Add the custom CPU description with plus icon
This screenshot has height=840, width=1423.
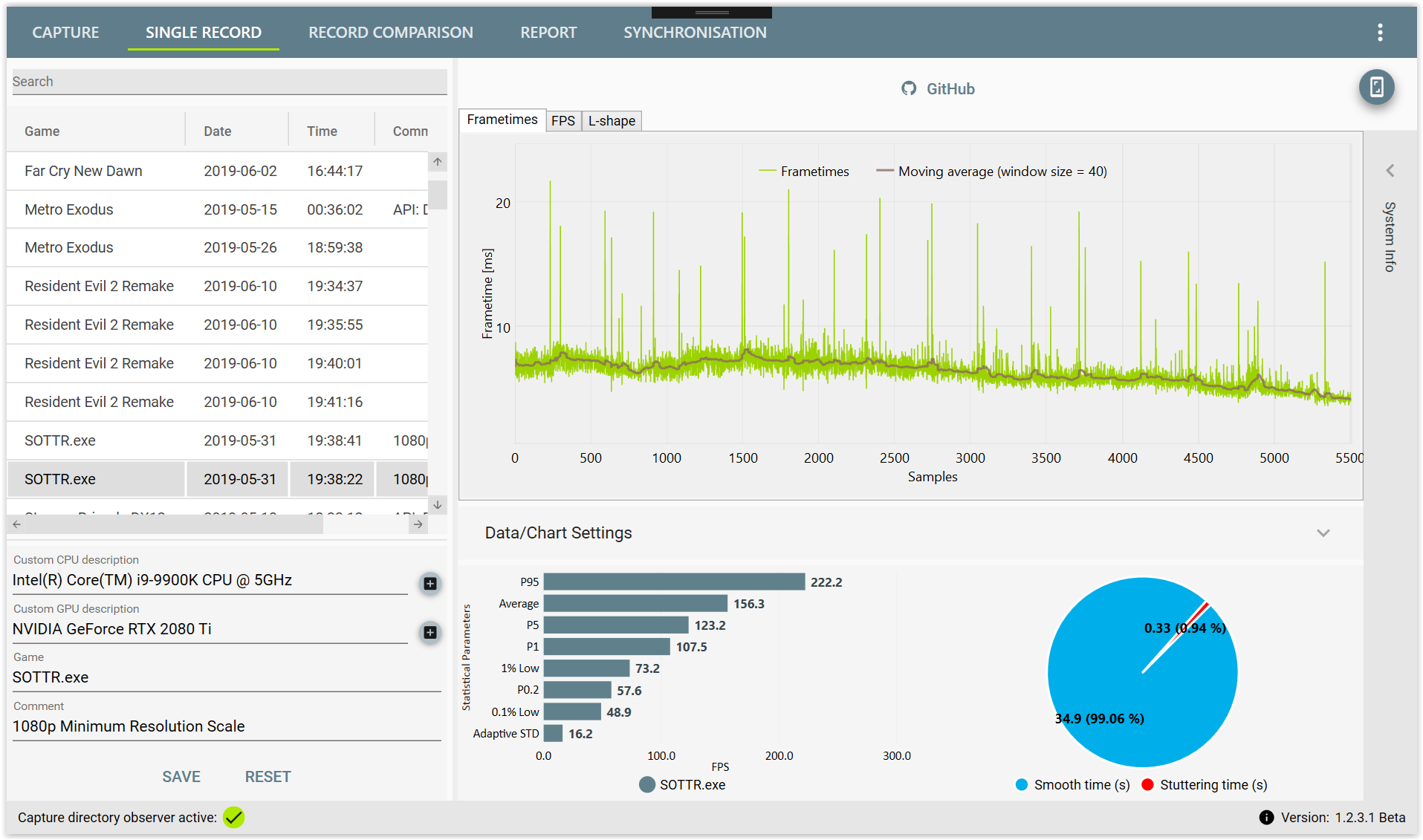(x=430, y=584)
